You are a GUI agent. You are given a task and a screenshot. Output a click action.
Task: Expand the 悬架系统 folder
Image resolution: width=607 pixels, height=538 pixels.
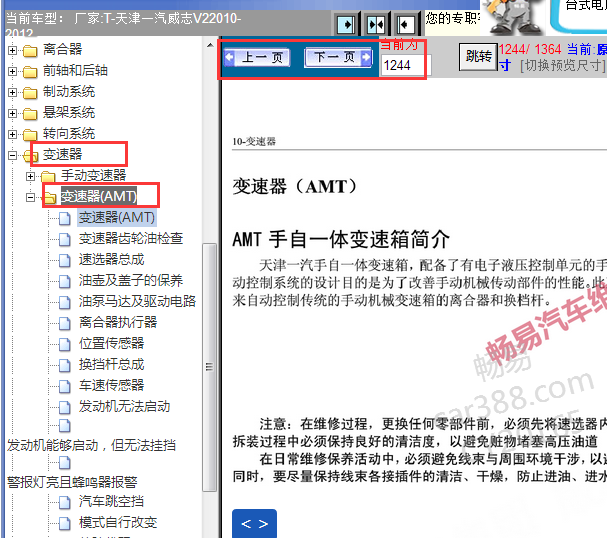tap(12, 113)
